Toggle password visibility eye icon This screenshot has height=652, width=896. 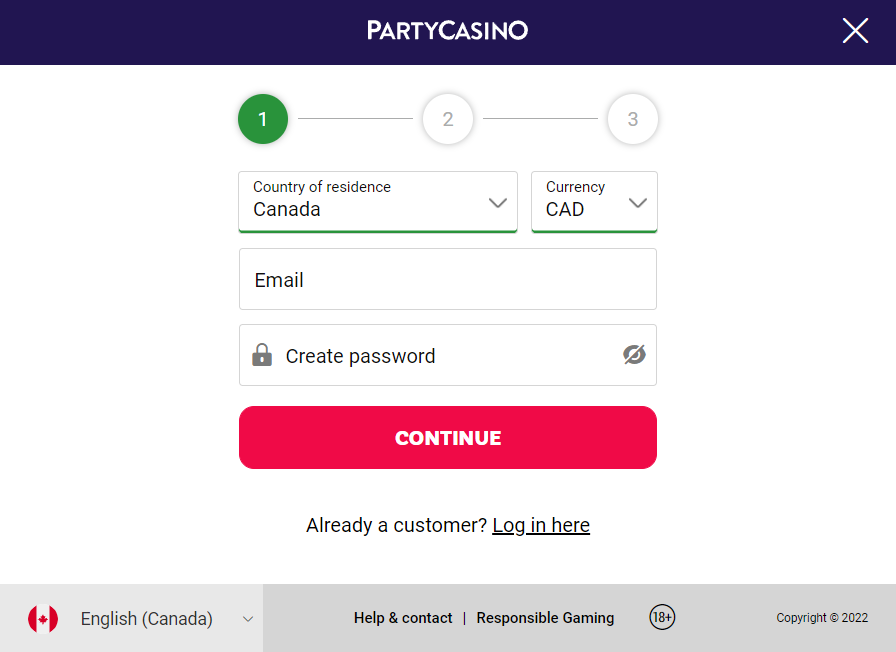tap(634, 355)
